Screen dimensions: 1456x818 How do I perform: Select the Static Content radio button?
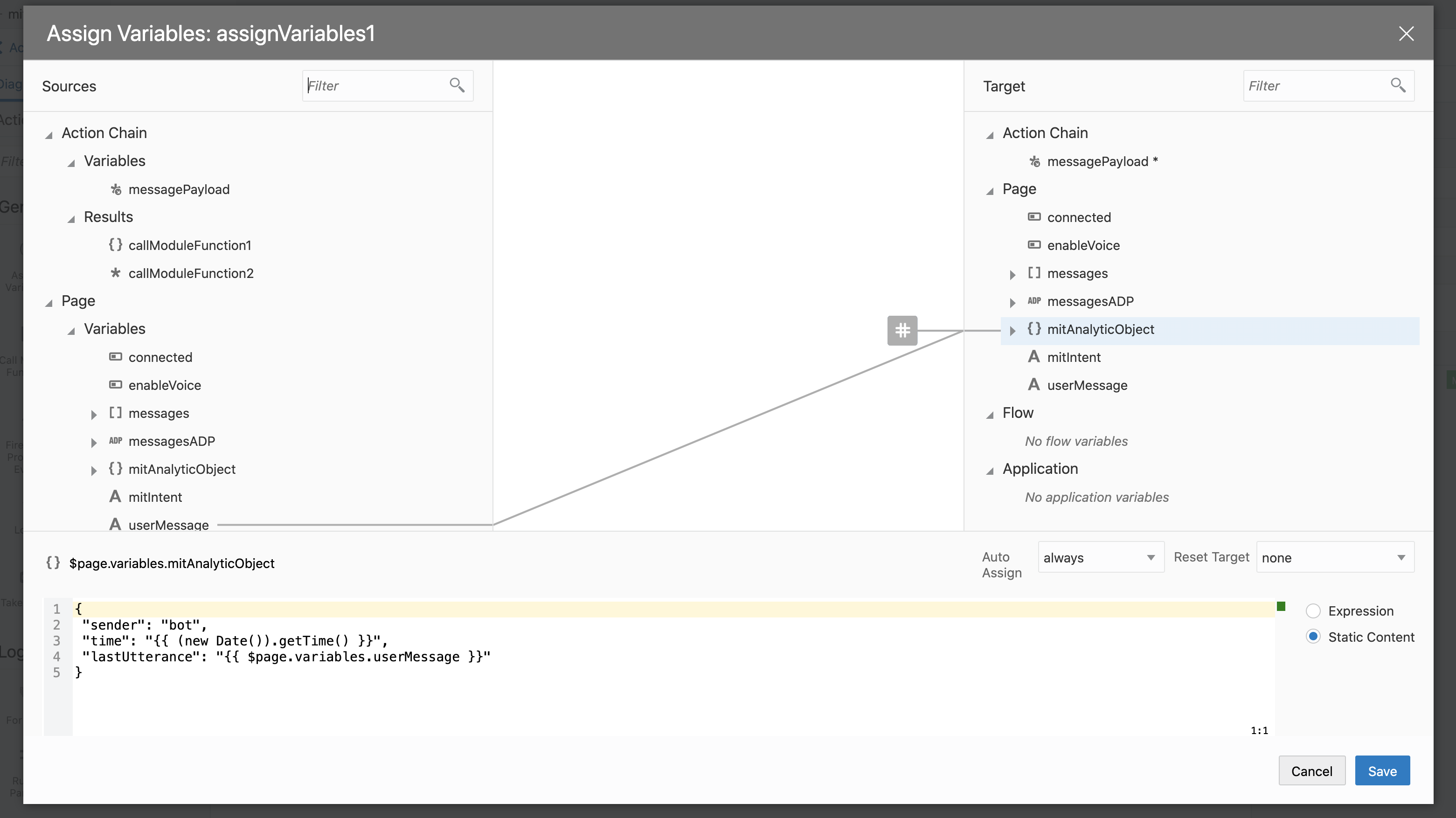coord(1313,637)
